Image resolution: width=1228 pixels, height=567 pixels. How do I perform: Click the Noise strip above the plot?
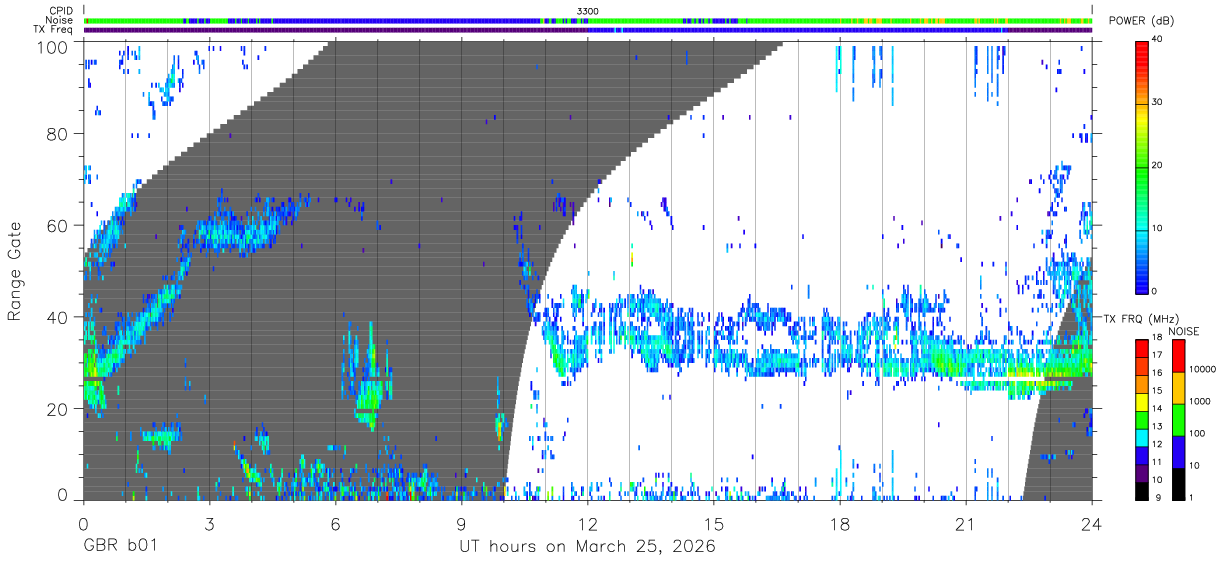click(588, 20)
